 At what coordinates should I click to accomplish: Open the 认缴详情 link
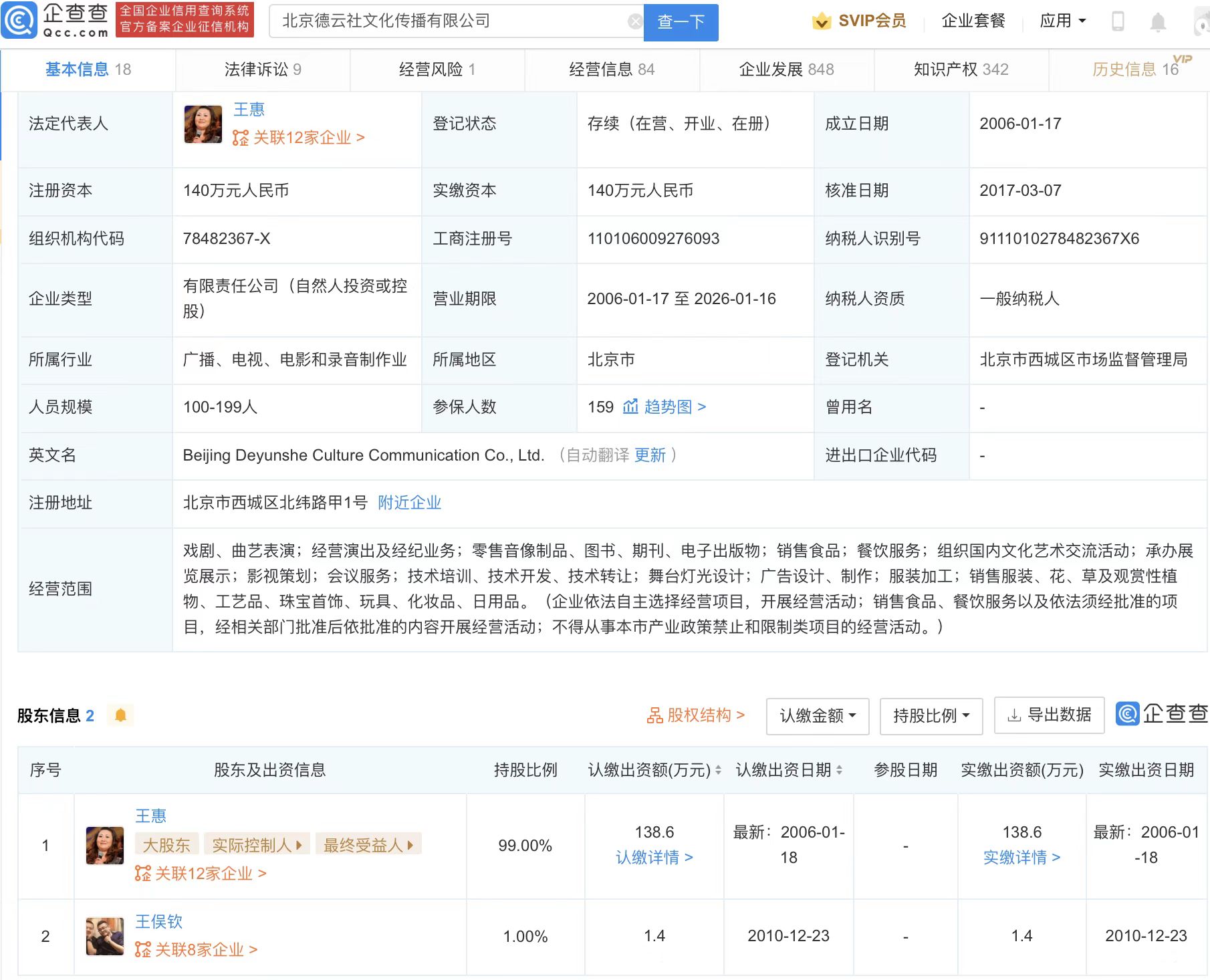pyautogui.click(x=654, y=858)
